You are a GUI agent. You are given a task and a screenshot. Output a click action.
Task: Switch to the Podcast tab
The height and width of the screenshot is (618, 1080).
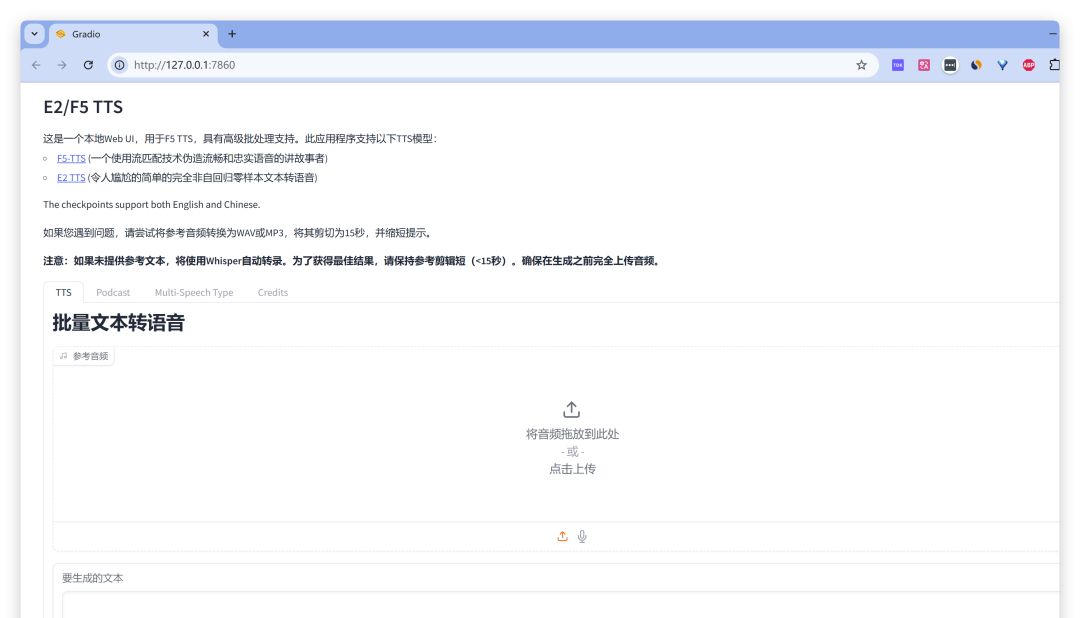pyautogui.click(x=113, y=292)
